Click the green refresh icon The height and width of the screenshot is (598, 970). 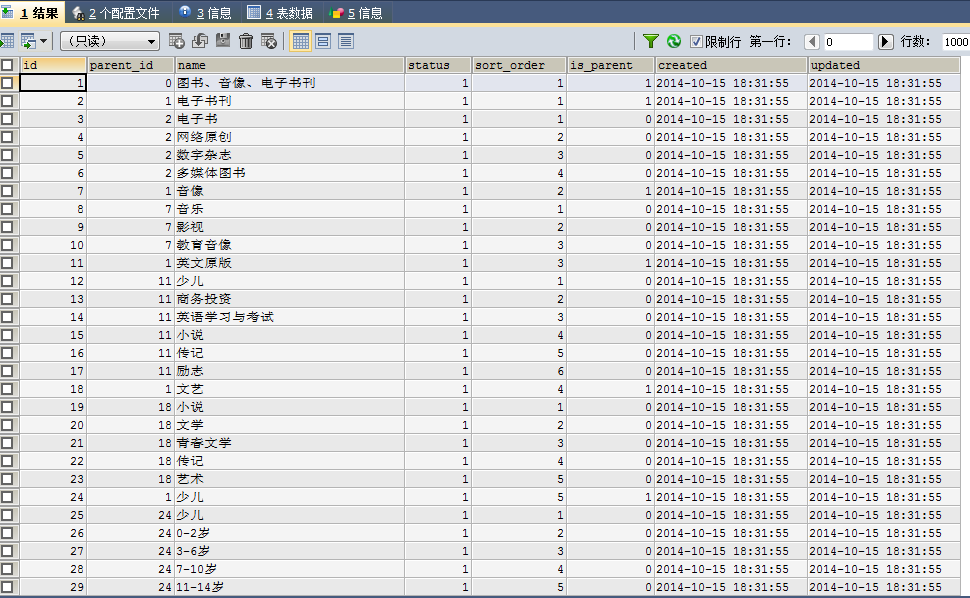[674, 41]
